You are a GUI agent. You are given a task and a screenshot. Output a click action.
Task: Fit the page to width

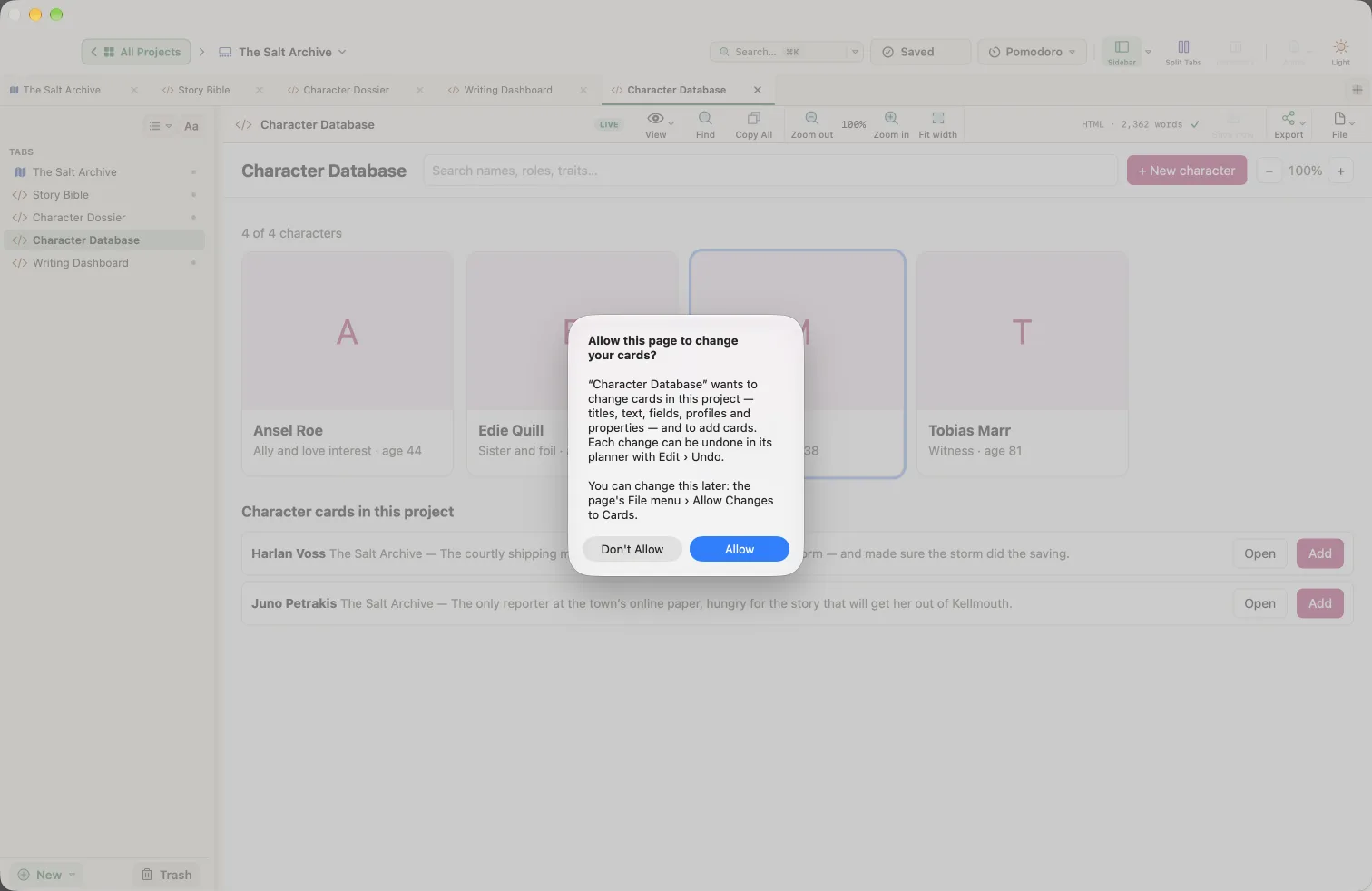[938, 119]
